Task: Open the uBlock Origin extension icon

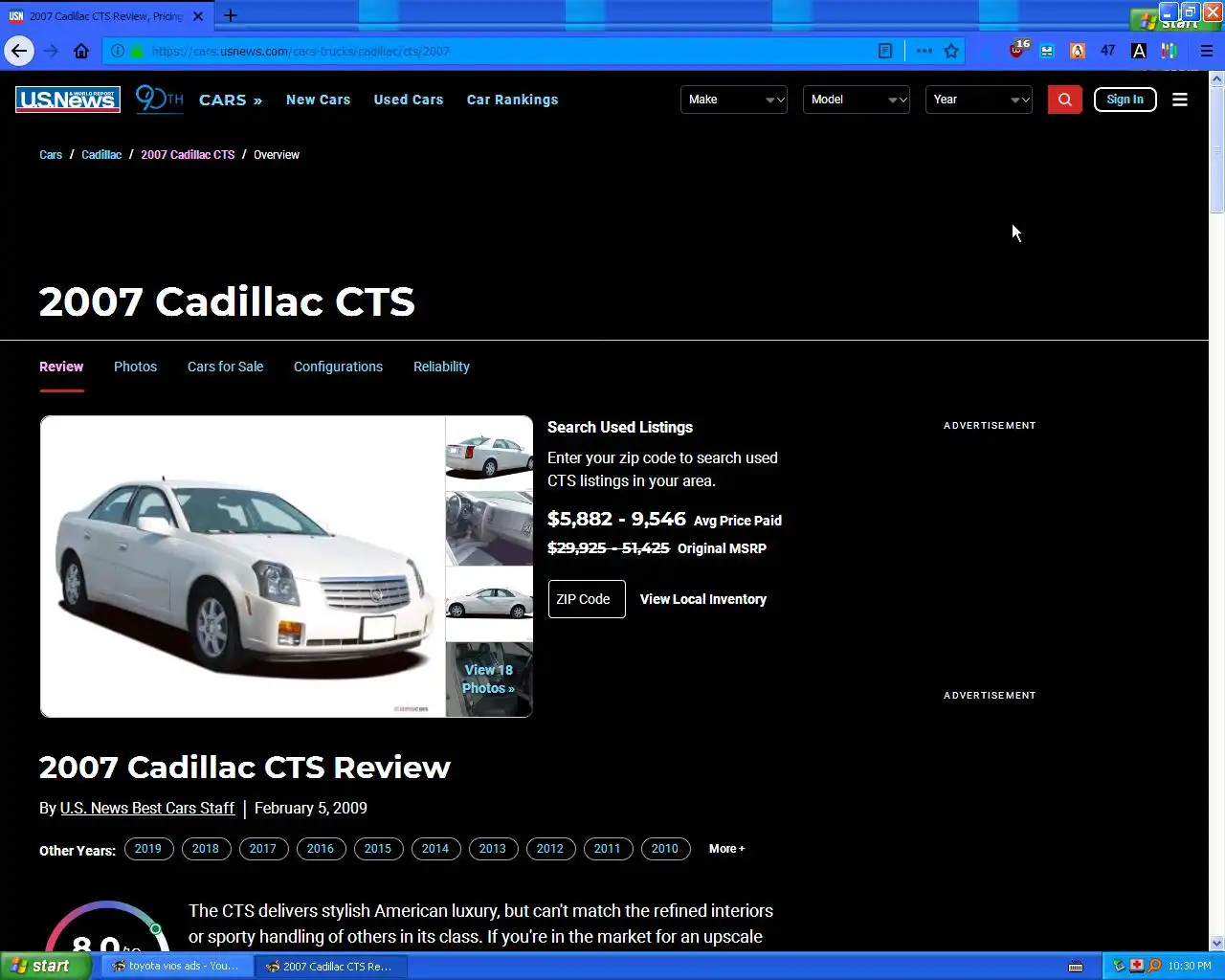Action: [x=1017, y=50]
